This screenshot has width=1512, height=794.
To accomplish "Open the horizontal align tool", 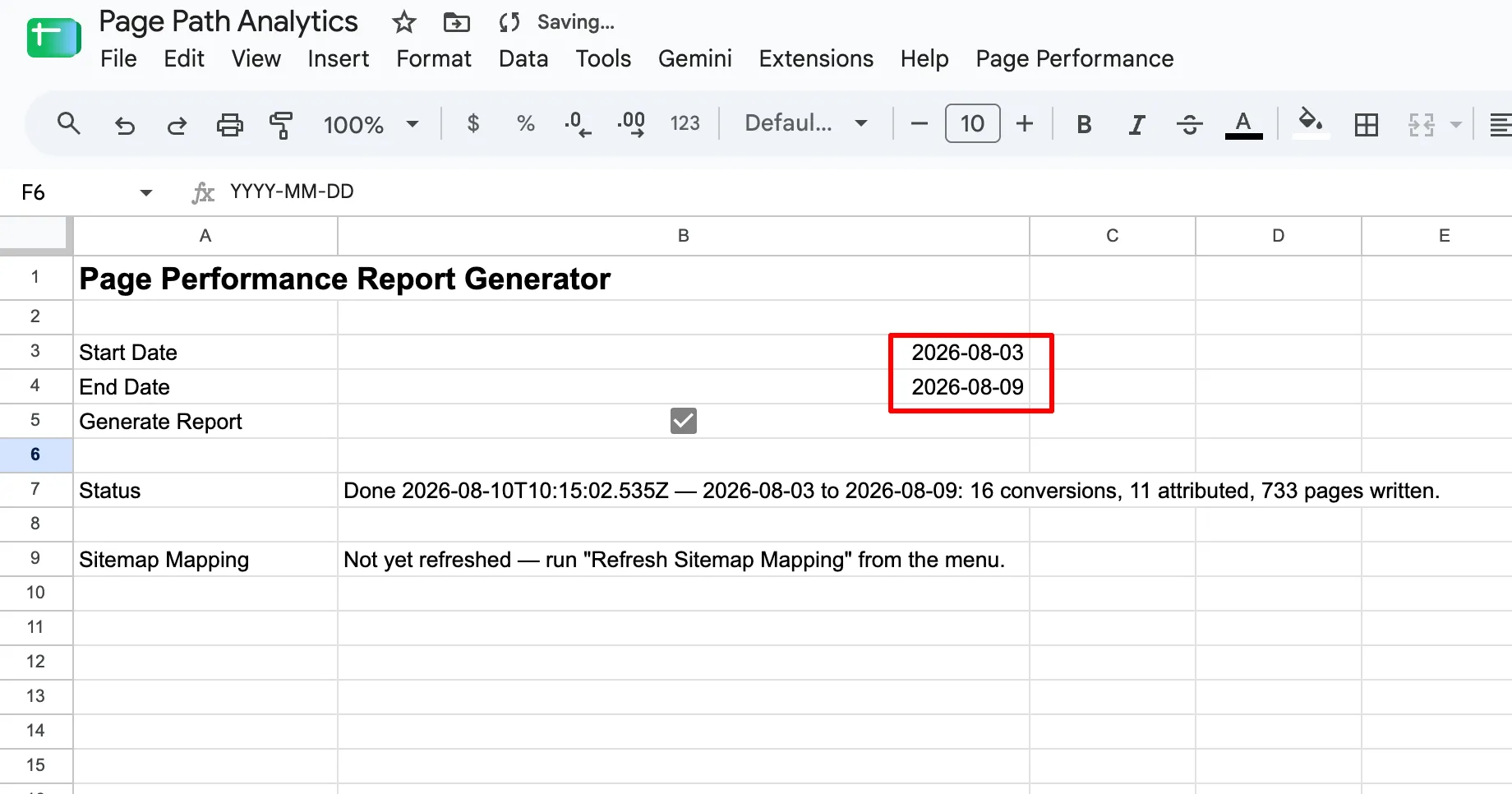I will point(1500,125).
